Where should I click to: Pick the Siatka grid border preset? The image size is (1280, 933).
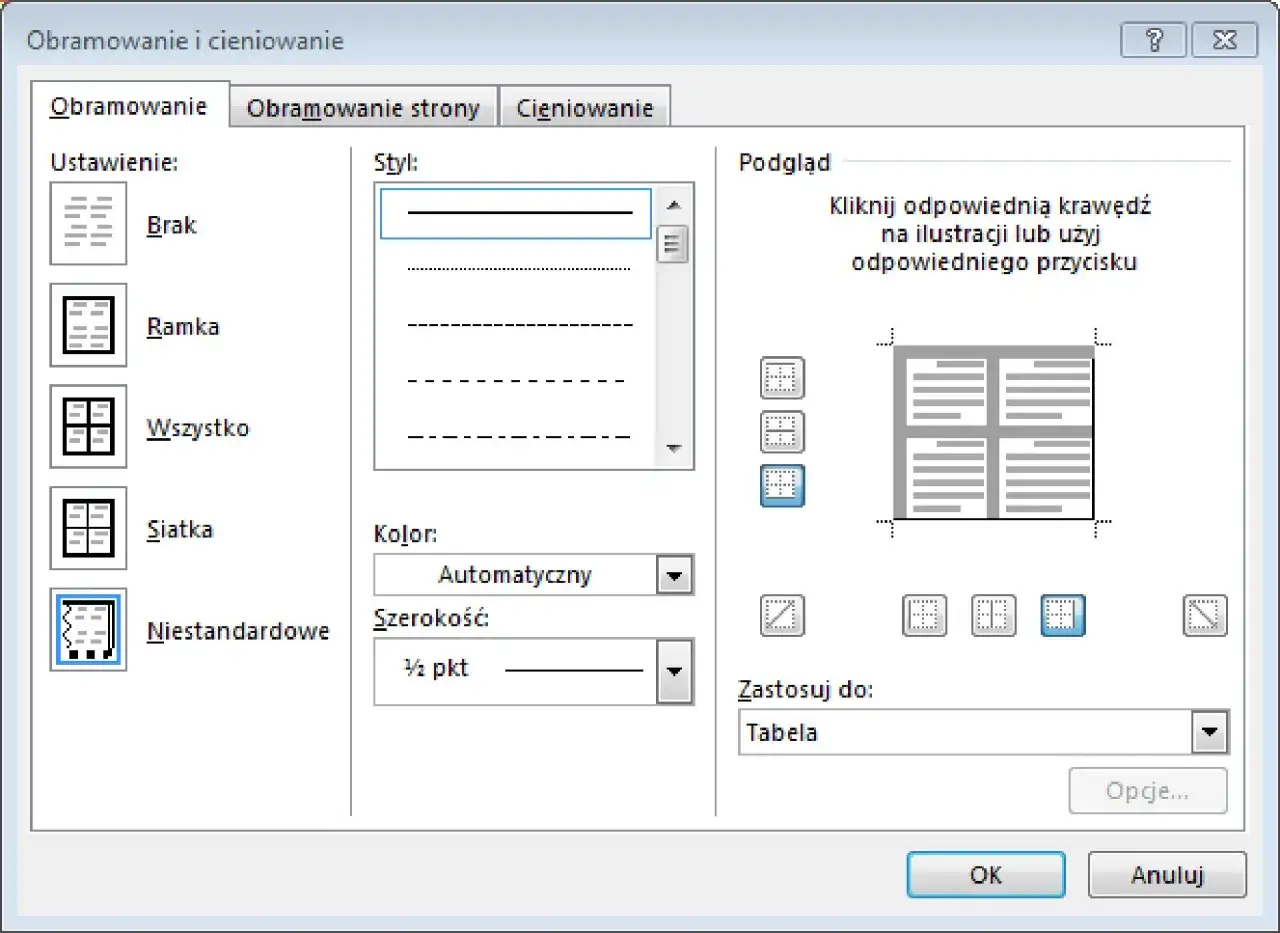point(88,528)
